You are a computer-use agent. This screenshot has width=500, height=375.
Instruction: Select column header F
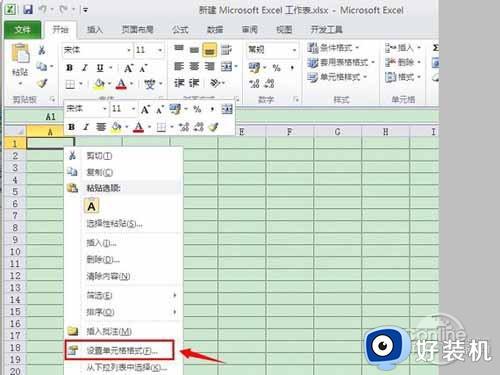coord(290,132)
